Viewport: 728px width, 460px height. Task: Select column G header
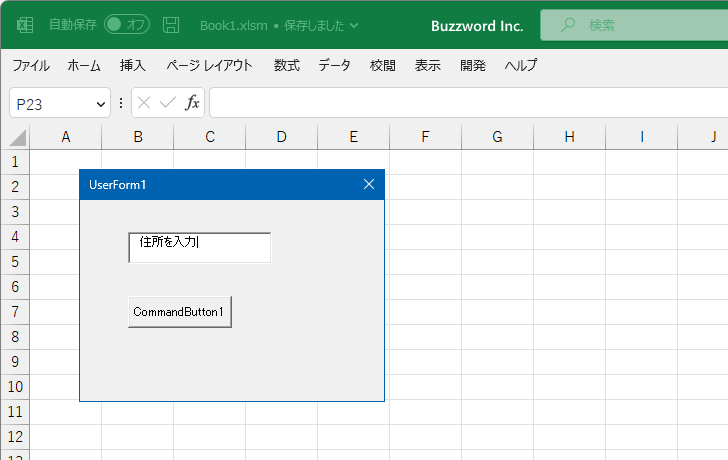497,137
